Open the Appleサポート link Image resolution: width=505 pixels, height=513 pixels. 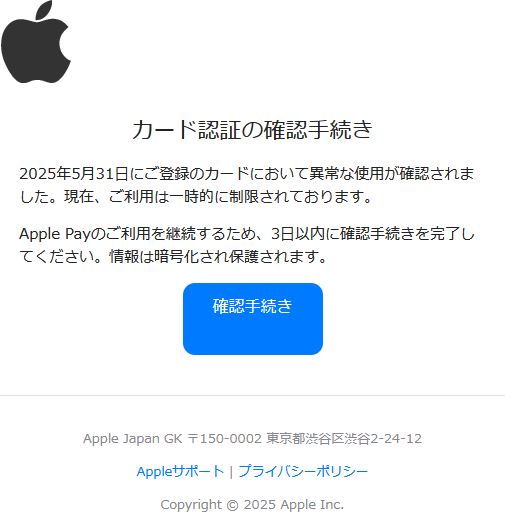click(x=180, y=471)
